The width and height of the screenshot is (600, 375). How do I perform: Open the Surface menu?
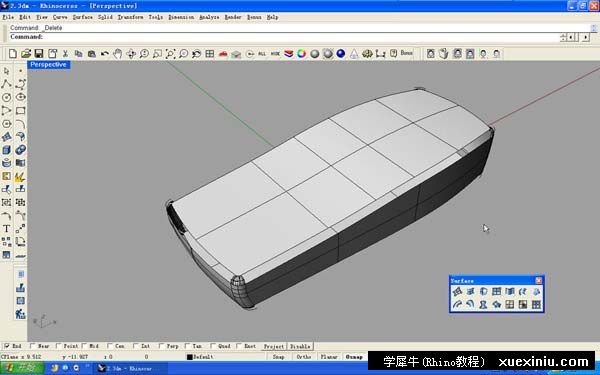[x=83, y=17]
